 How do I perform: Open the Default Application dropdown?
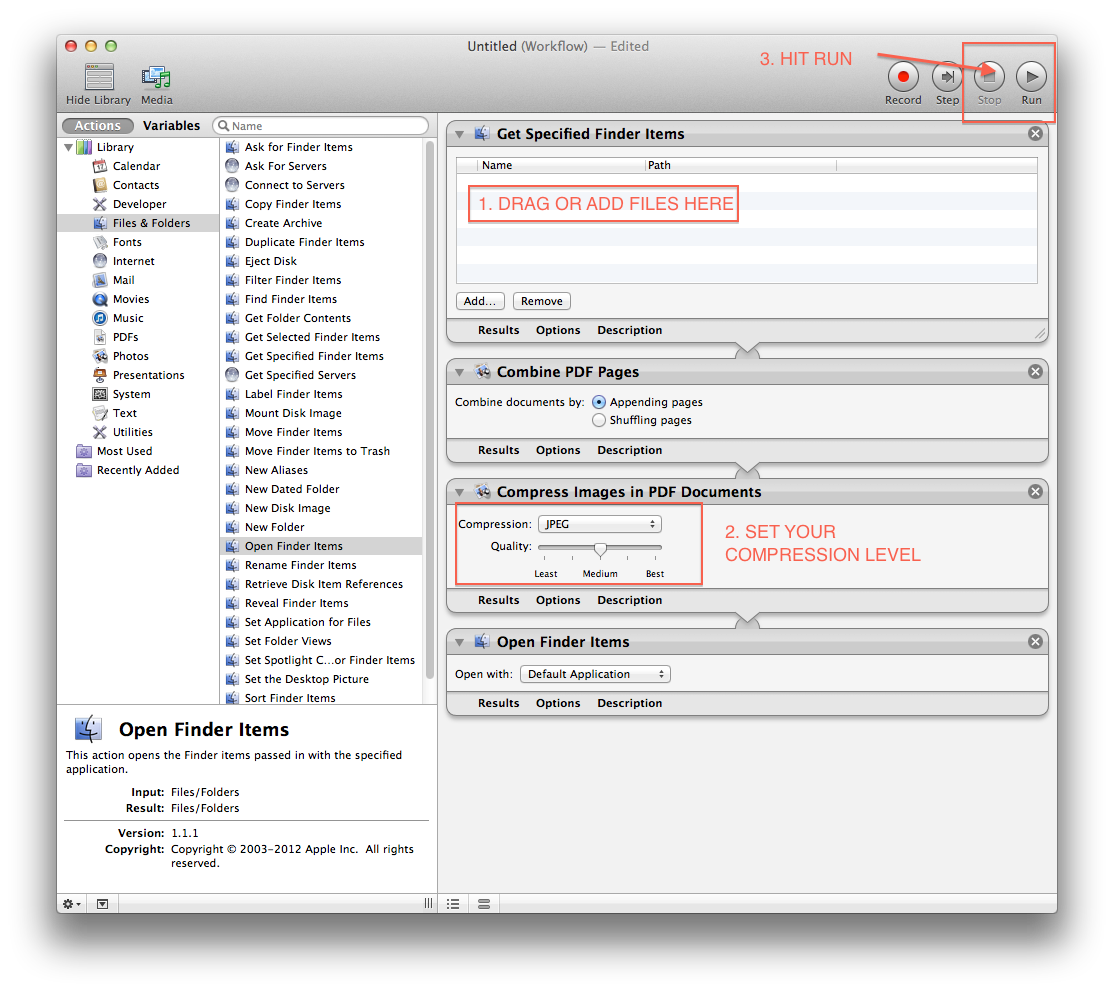pyautogui.click(x=595, y=674)
